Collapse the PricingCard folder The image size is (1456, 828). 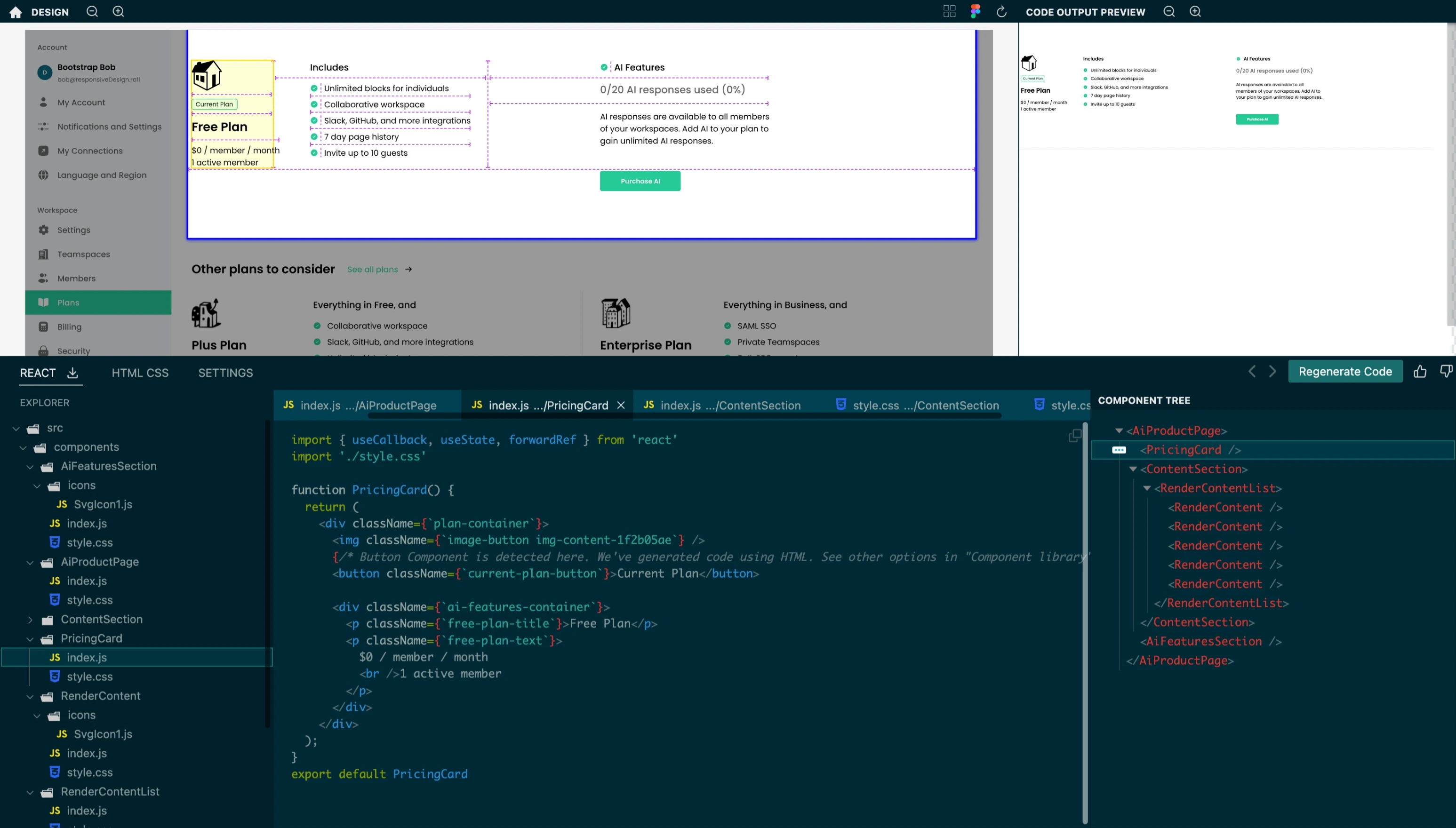(30, 638)
